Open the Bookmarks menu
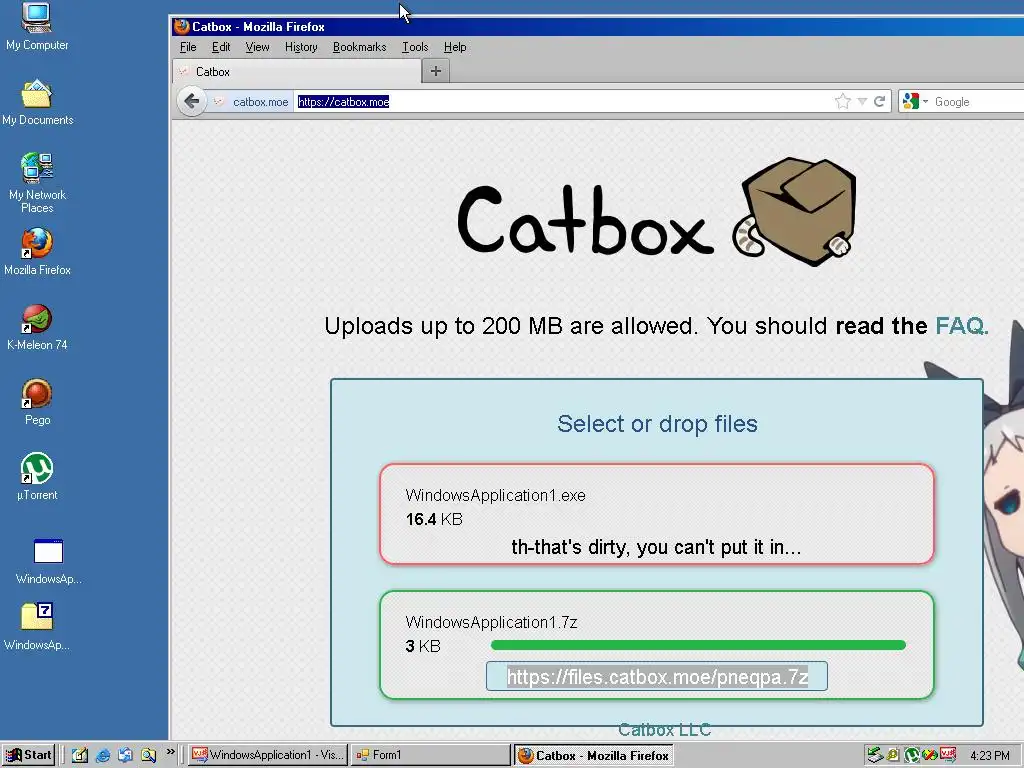 [359, 47]
